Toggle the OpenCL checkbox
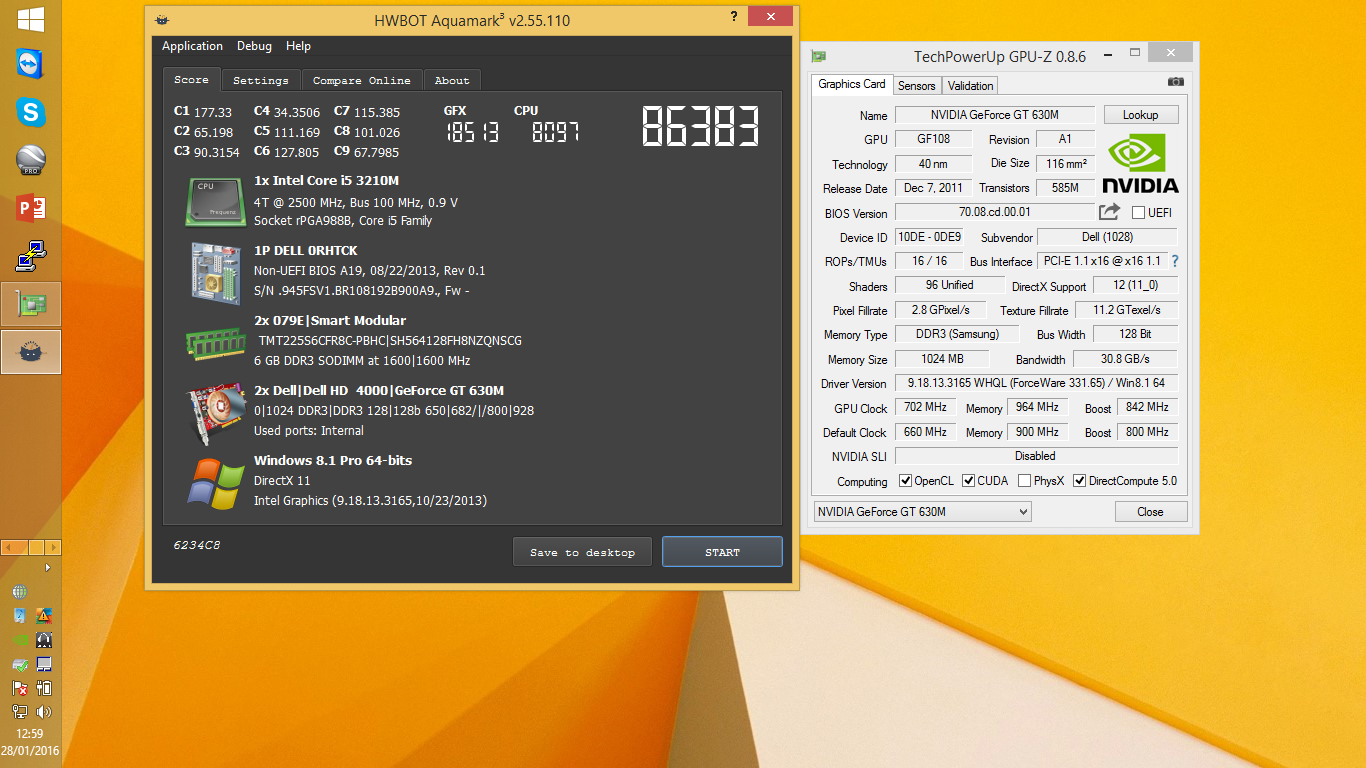 point(906,481)
